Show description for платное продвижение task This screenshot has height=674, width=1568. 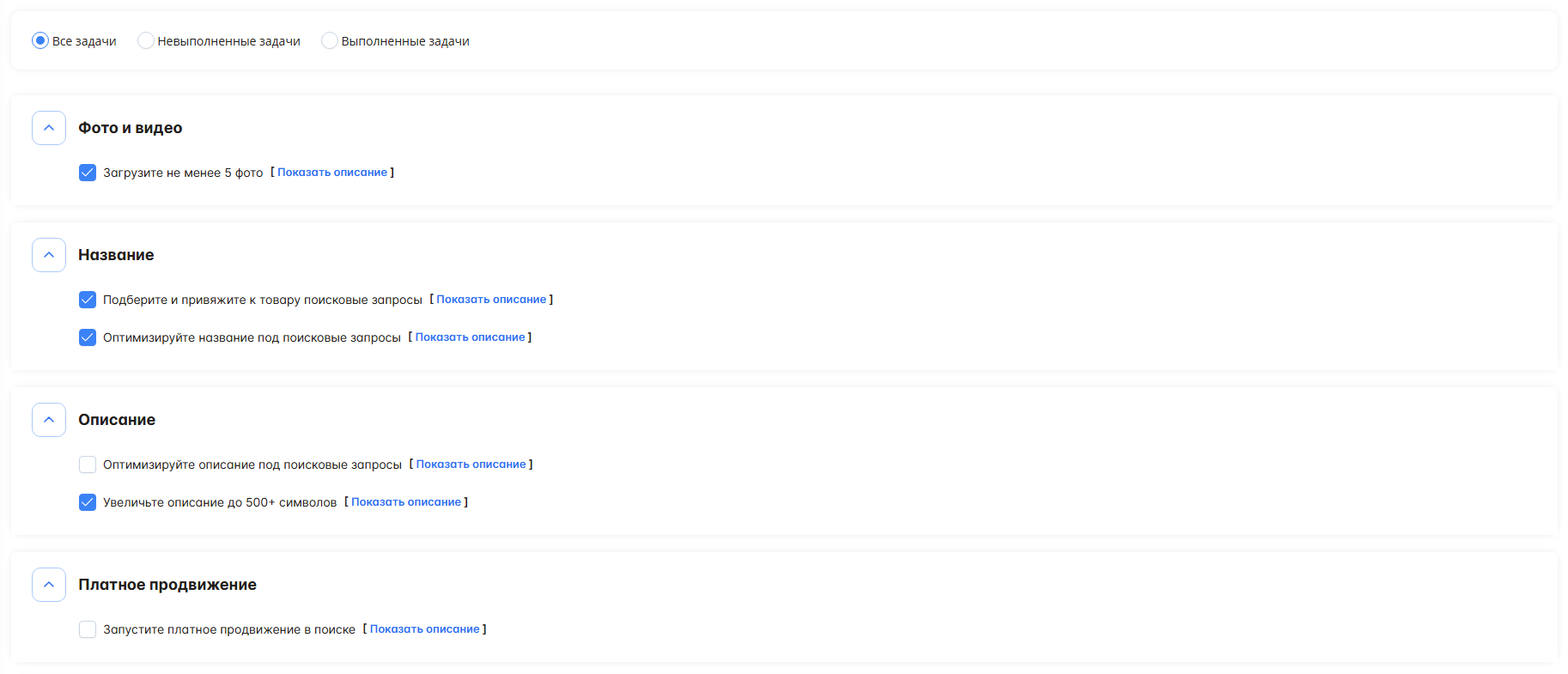point(424,629)
